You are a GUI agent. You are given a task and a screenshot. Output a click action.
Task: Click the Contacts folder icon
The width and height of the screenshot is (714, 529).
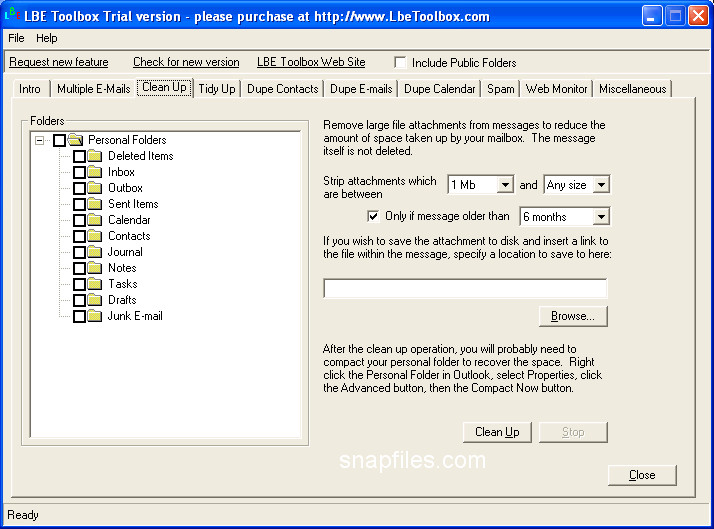95,236
